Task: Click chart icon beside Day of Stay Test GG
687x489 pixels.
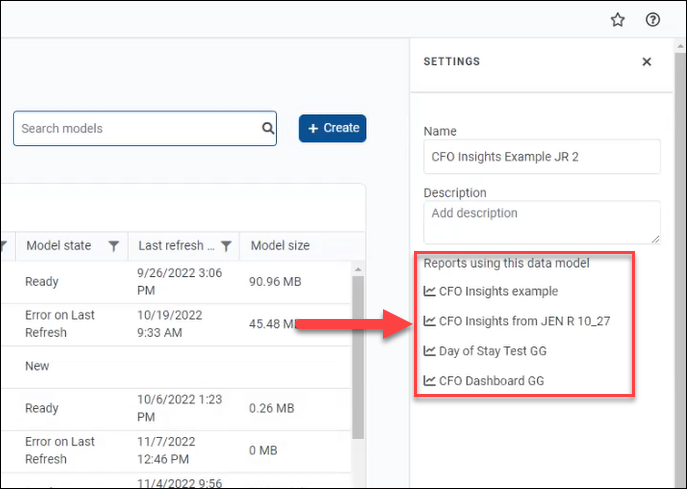Action: 430,351
